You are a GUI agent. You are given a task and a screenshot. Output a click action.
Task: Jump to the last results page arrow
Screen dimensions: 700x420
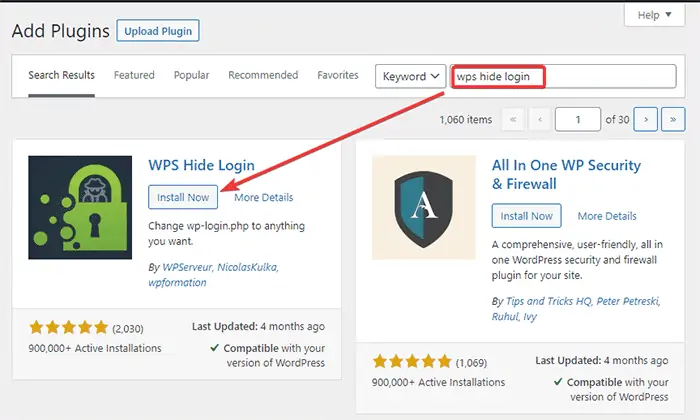(673, 119)
